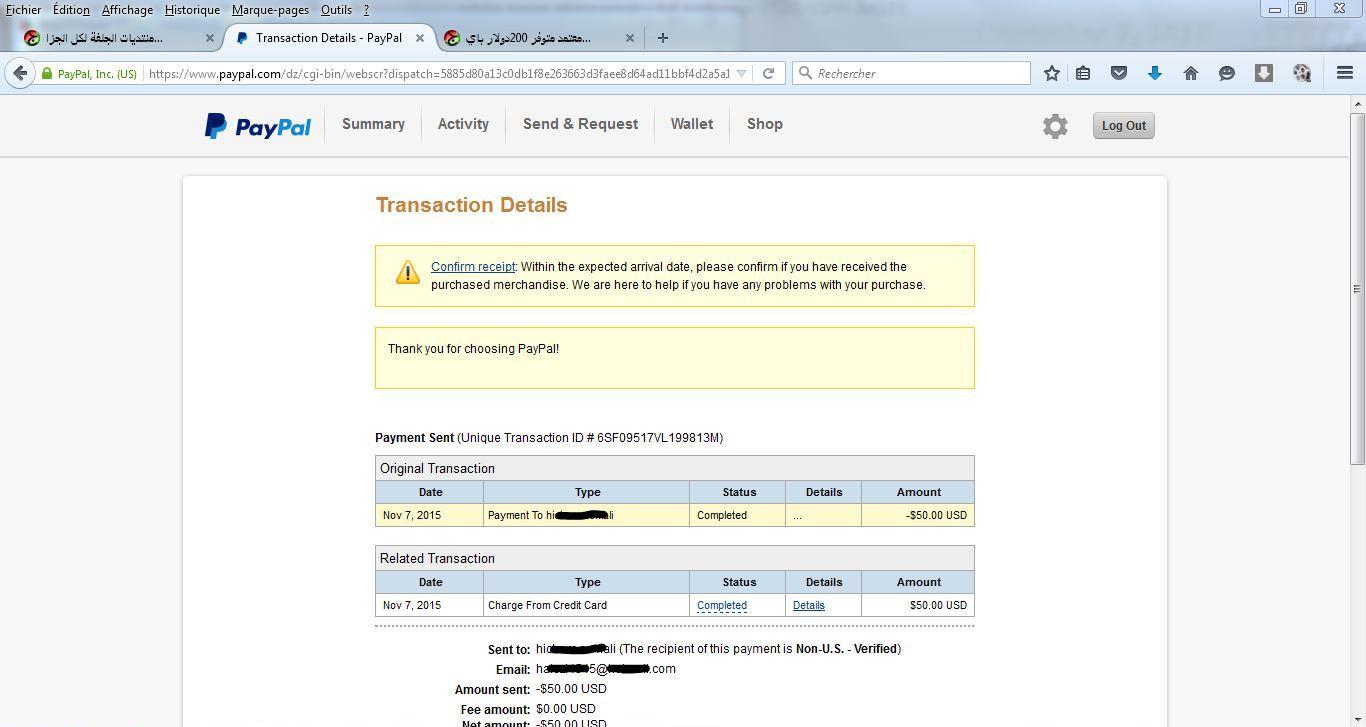Click the 'PayPal, Inc. (US)' identity label
The height and width of the screenshot is (727, 1366).
click(x=97, y=74)
